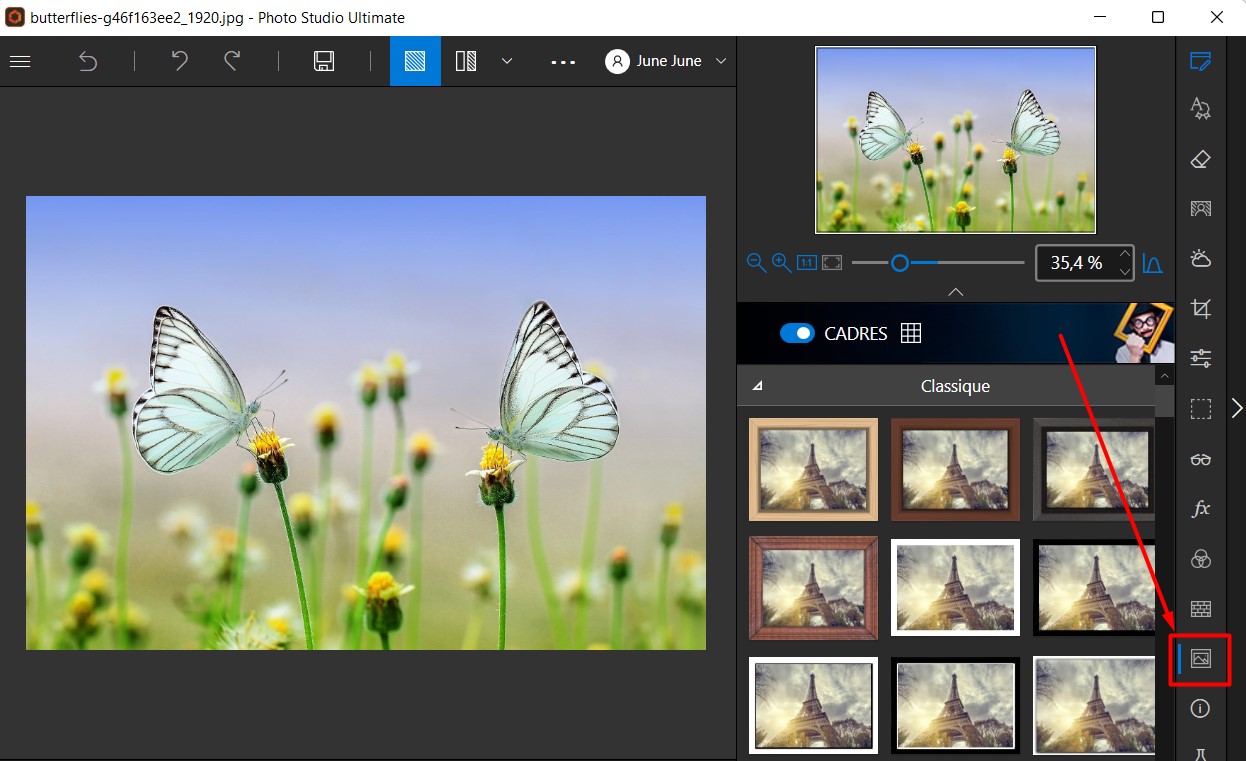Select the dashed selection rectangle tool
The height and width of the screenshot is (761, 1246).
pyautogui.click(x=1201, y=409)
